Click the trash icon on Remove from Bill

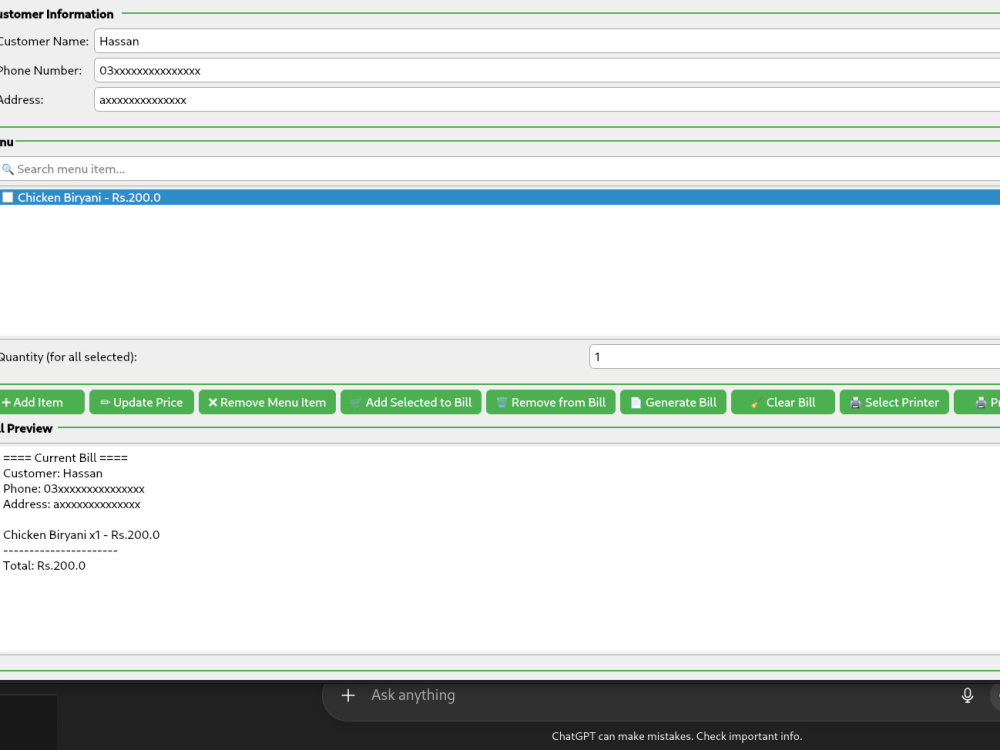pyautogui.click(x=502, y=402)
